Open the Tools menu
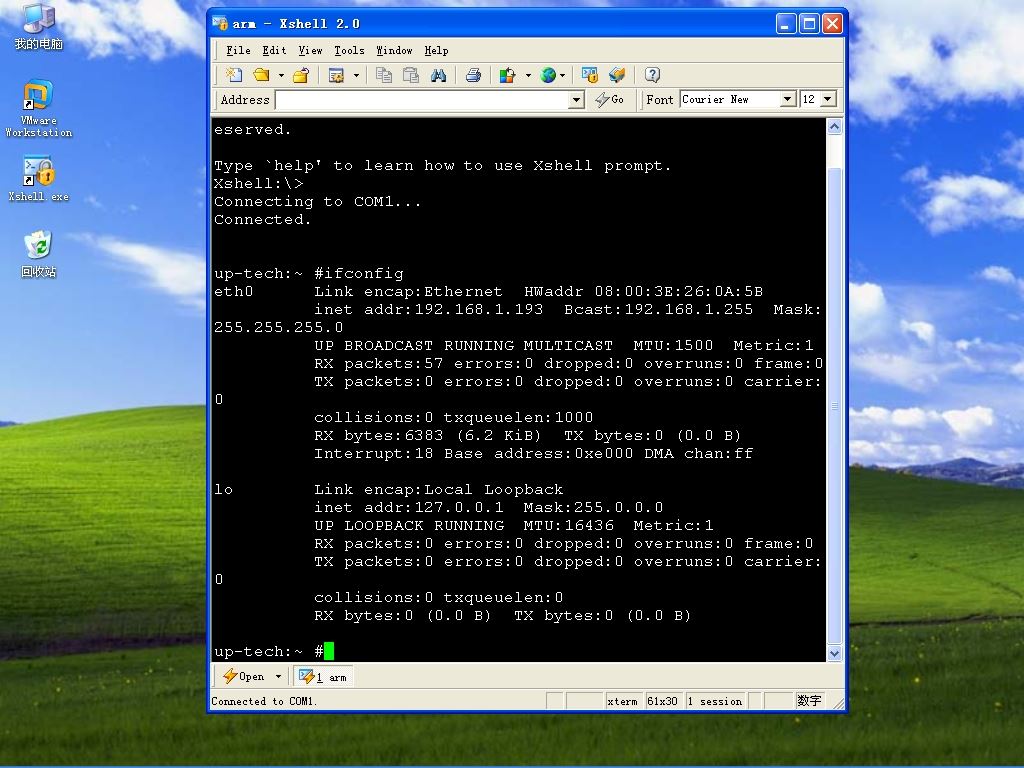The image size is (1024, 768). tap(349, 50)
